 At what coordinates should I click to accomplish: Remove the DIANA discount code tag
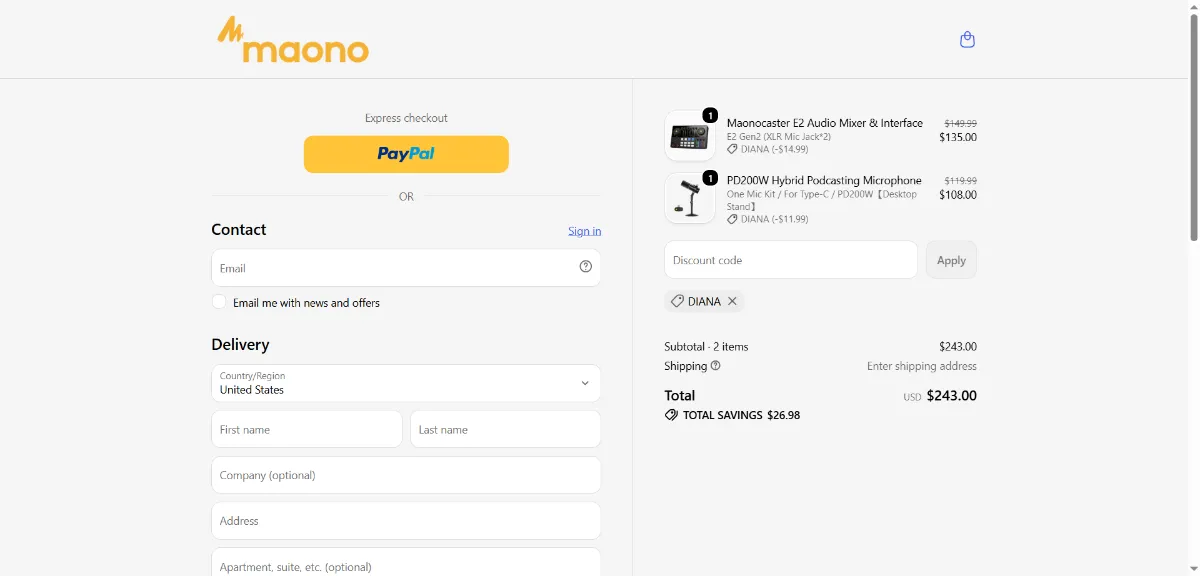732,301
